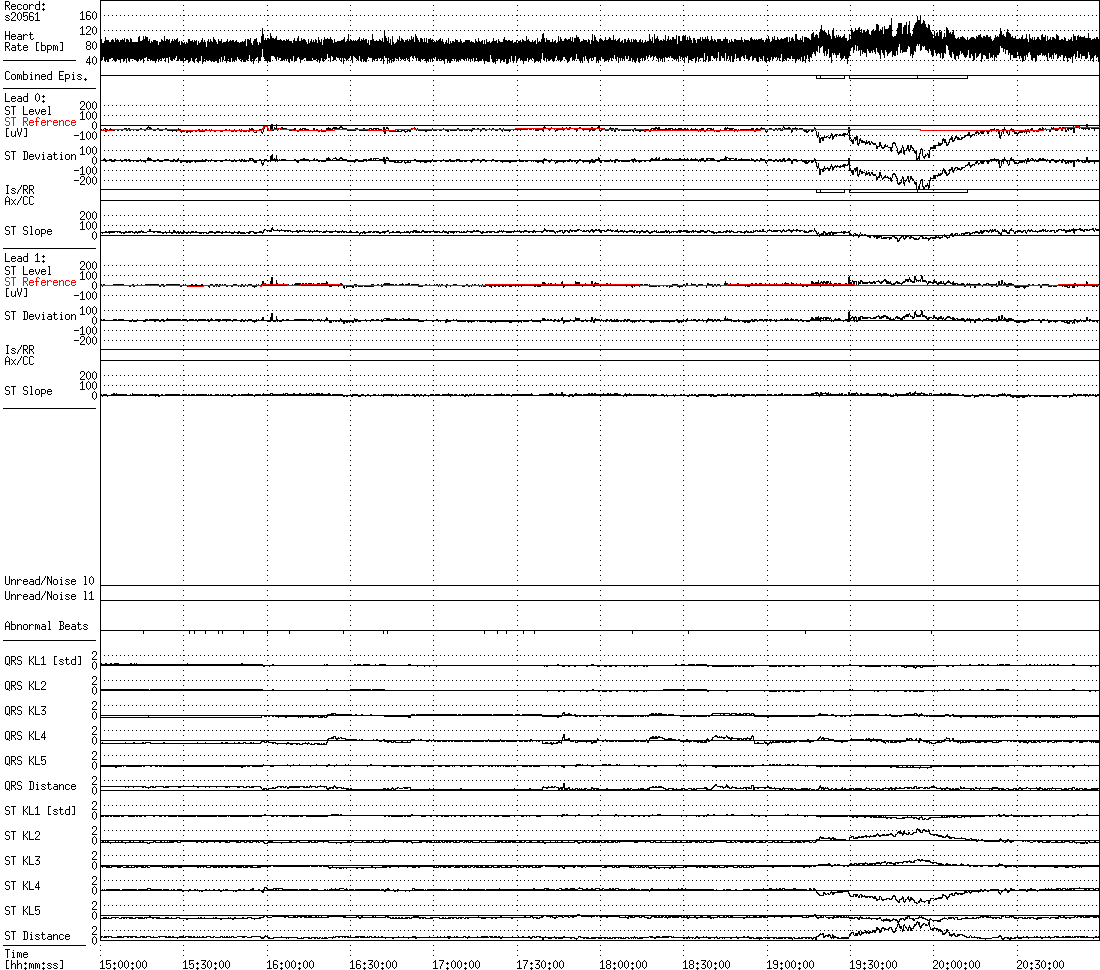Click the 20:30:00 time axis label
1100x970 pixels.
tap(1039, 964)
